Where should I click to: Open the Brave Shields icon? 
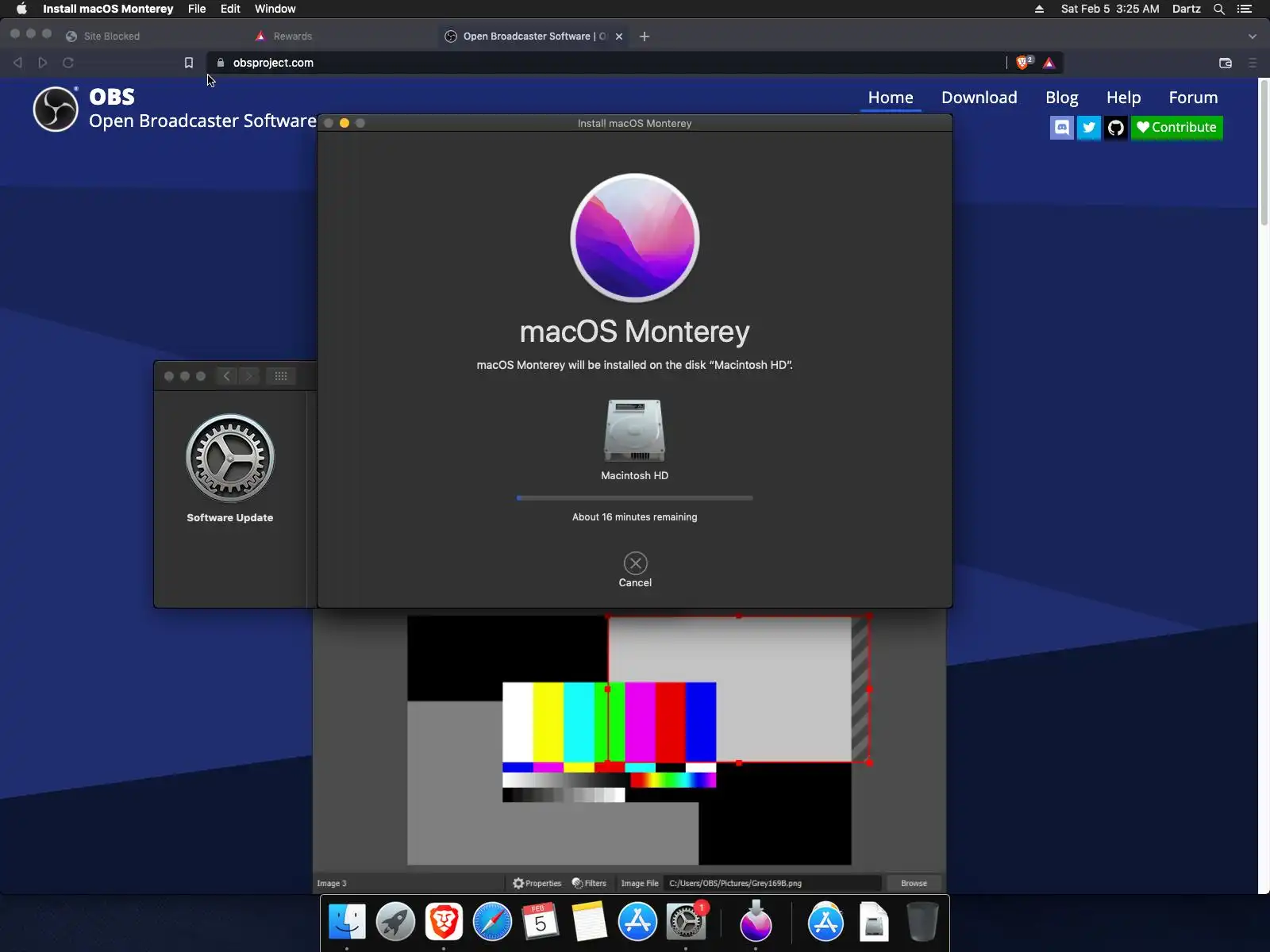1023,62
